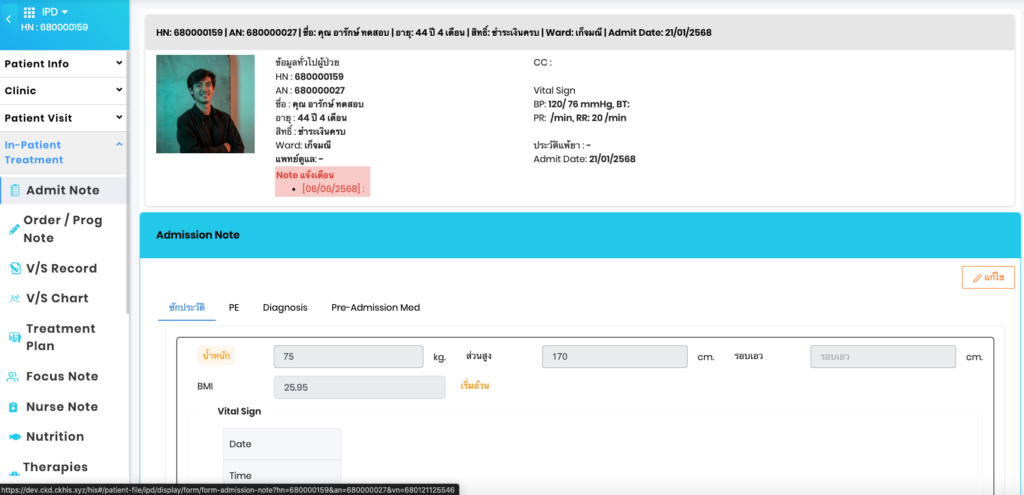
Task: Switch to the PE tab
Action: [233, 308]
